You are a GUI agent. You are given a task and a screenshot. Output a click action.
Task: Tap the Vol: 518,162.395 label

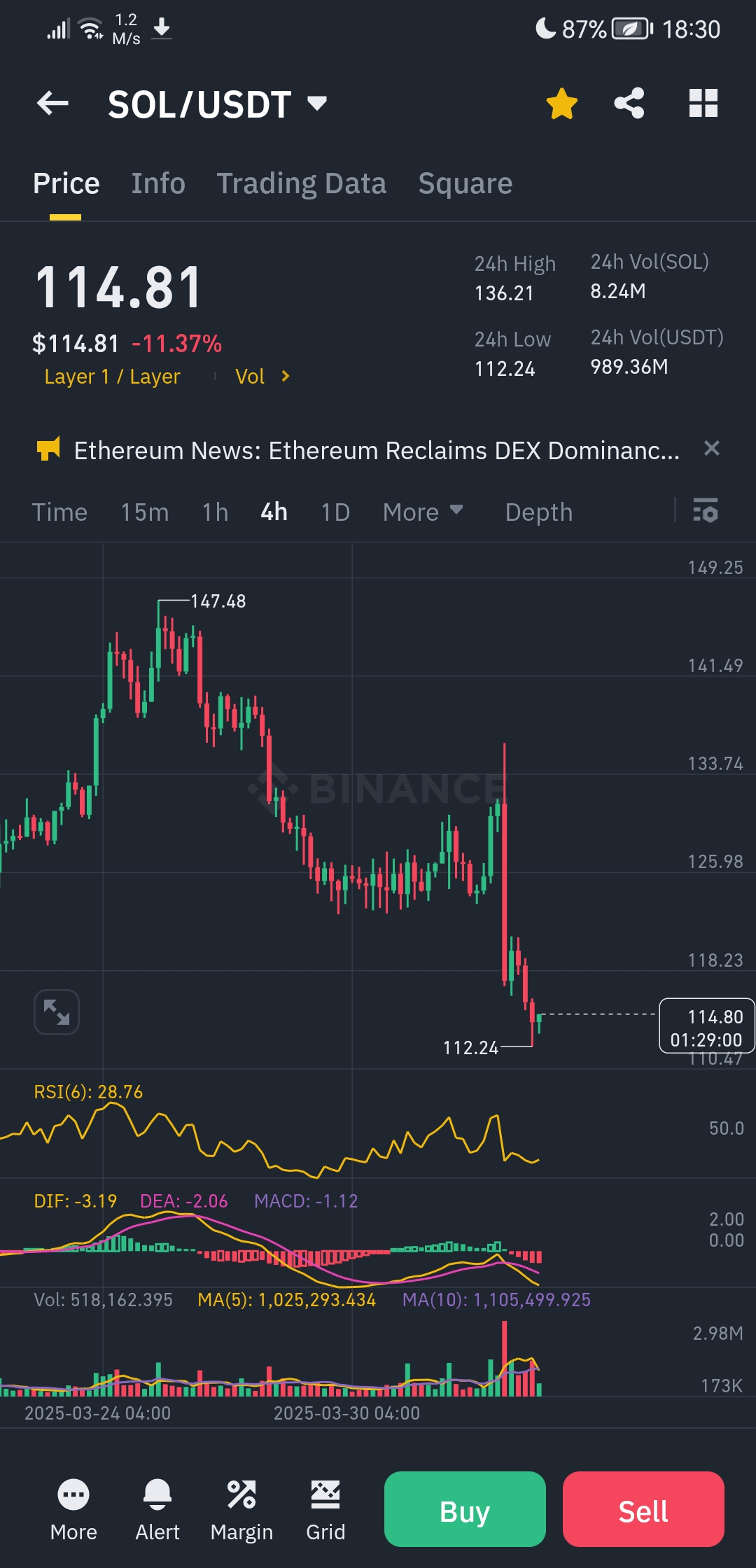click(103, 1300)
